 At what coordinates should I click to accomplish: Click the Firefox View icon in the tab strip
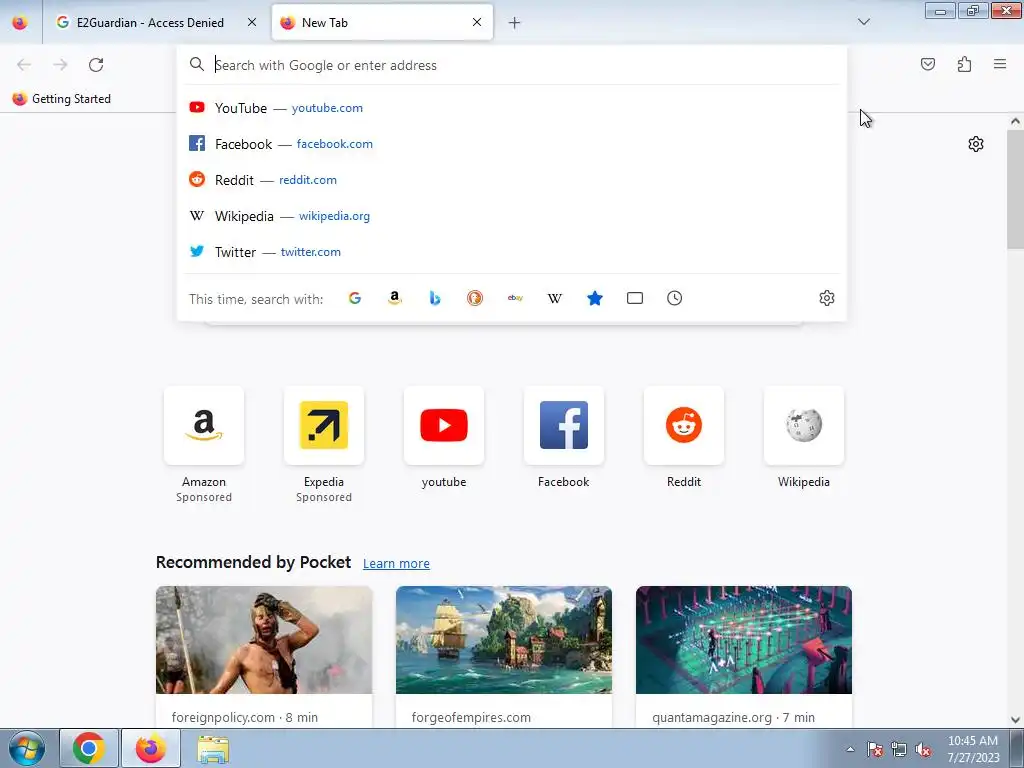pos(20,22)
